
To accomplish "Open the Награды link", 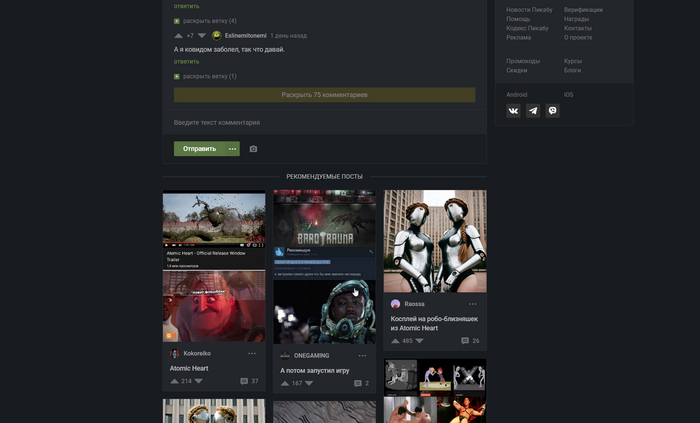I will coord(576,19).
